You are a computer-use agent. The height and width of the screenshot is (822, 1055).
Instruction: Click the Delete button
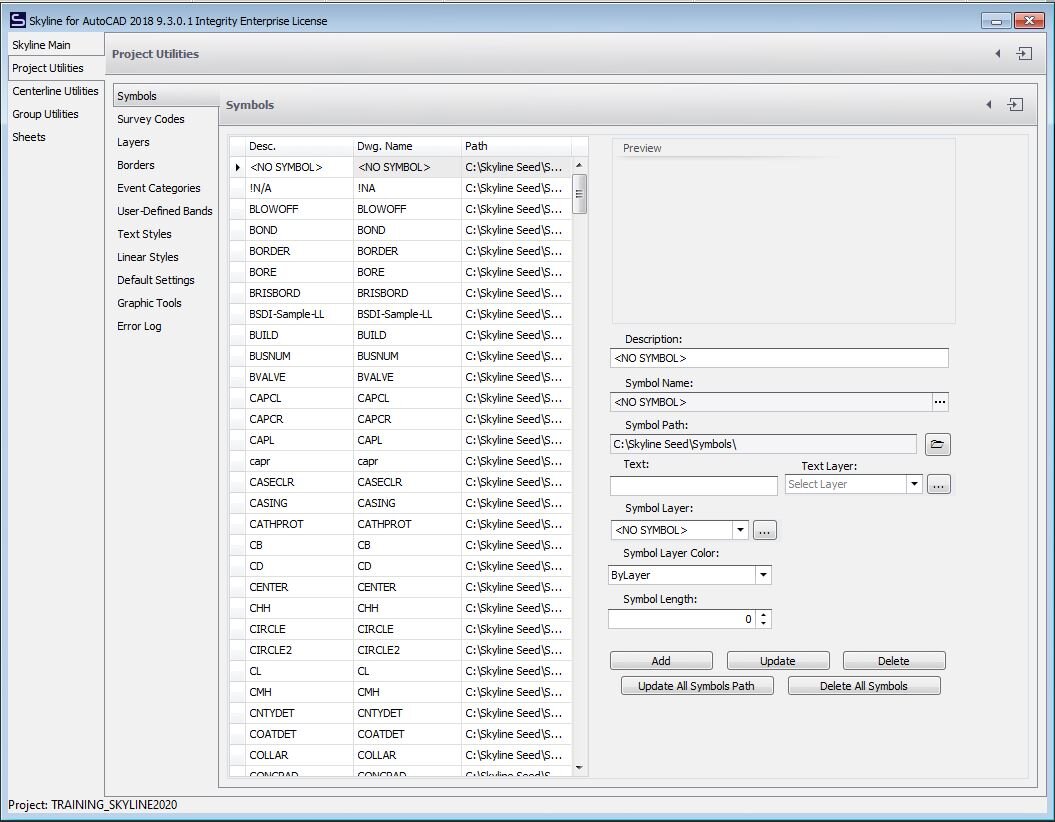(894, 661)
